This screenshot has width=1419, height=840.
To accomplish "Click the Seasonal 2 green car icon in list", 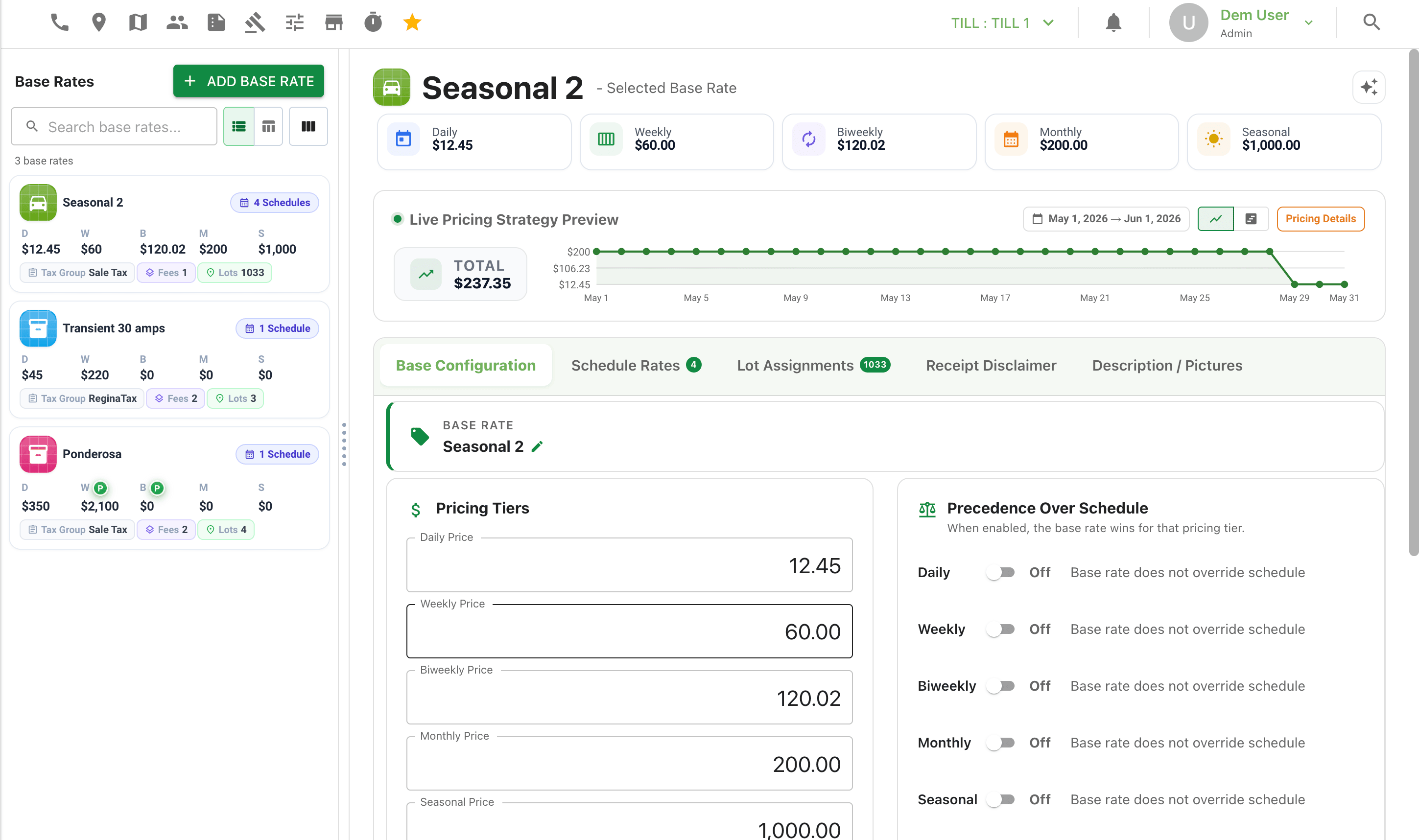I will pos(38,203).
